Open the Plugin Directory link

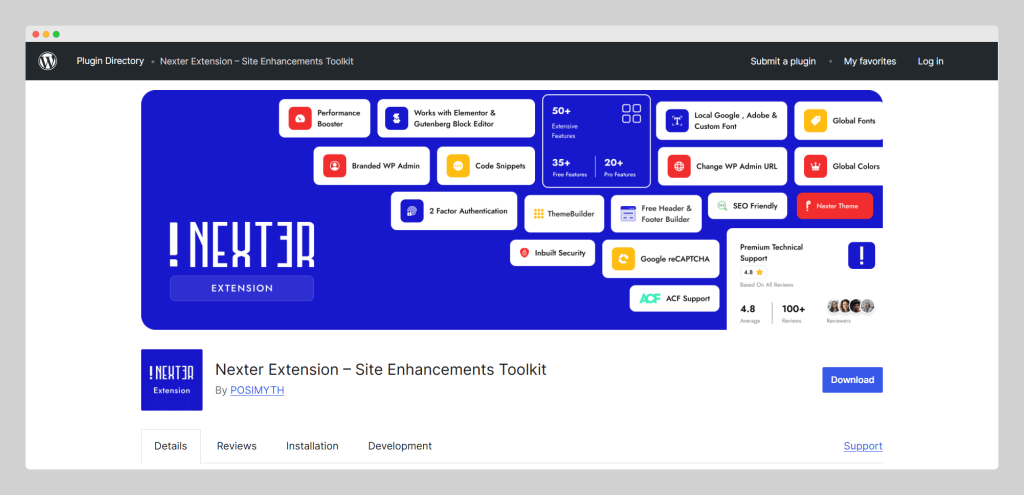tap(110, 61)
